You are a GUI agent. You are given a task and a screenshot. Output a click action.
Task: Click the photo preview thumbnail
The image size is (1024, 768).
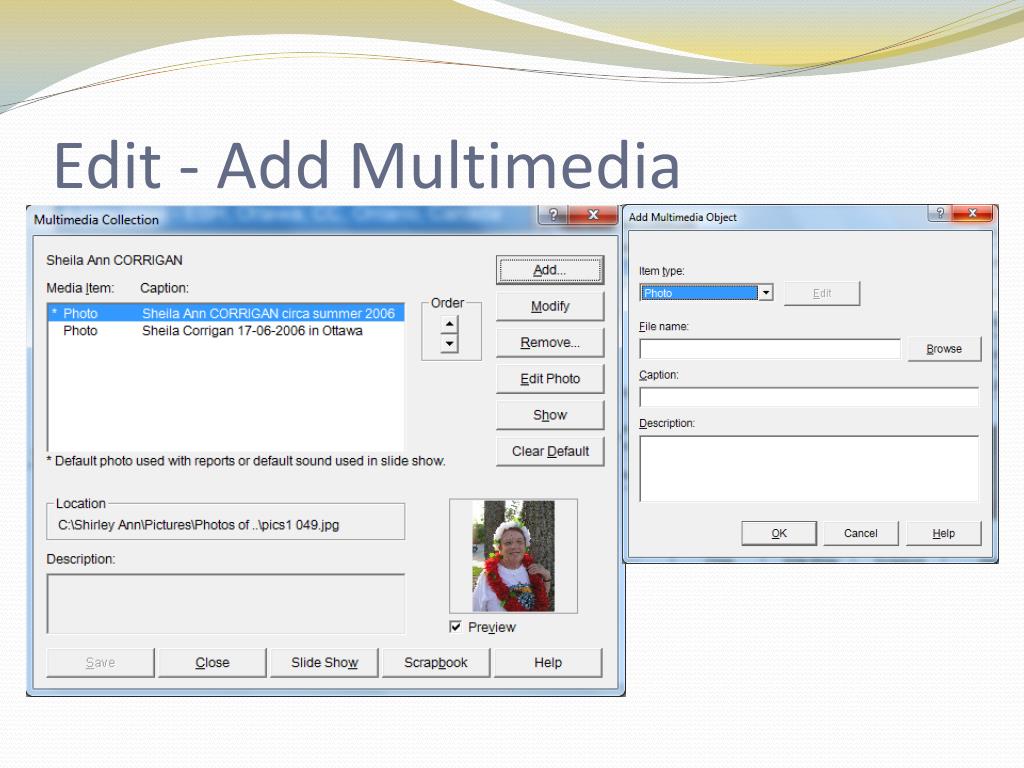point(513,556)
